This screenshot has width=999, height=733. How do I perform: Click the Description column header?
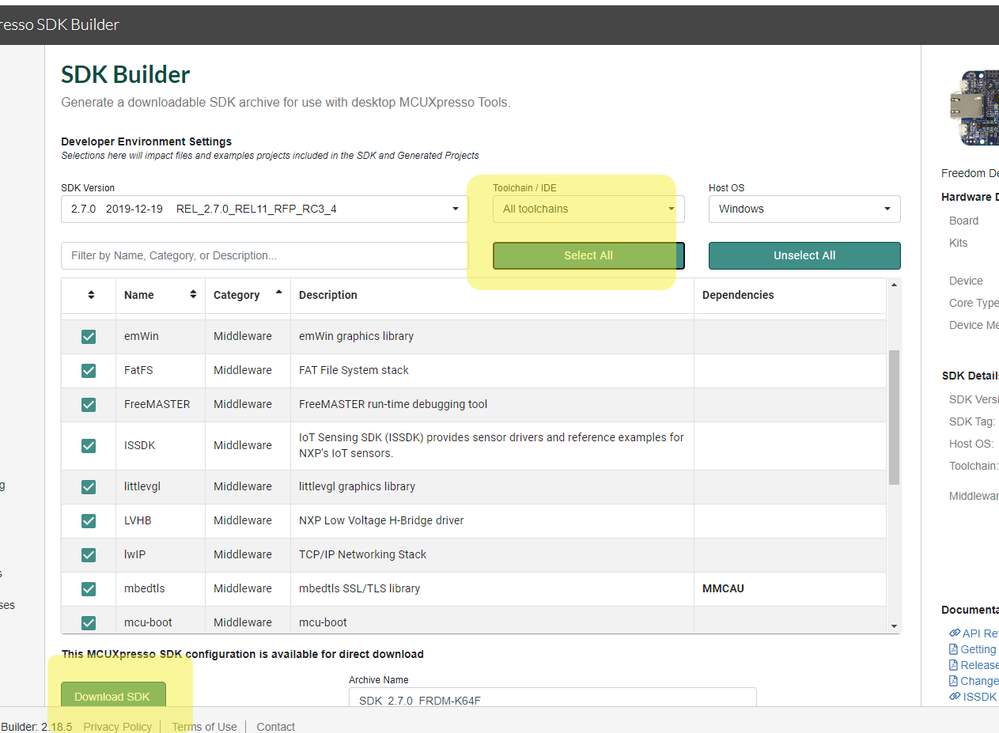coord(328,295)
